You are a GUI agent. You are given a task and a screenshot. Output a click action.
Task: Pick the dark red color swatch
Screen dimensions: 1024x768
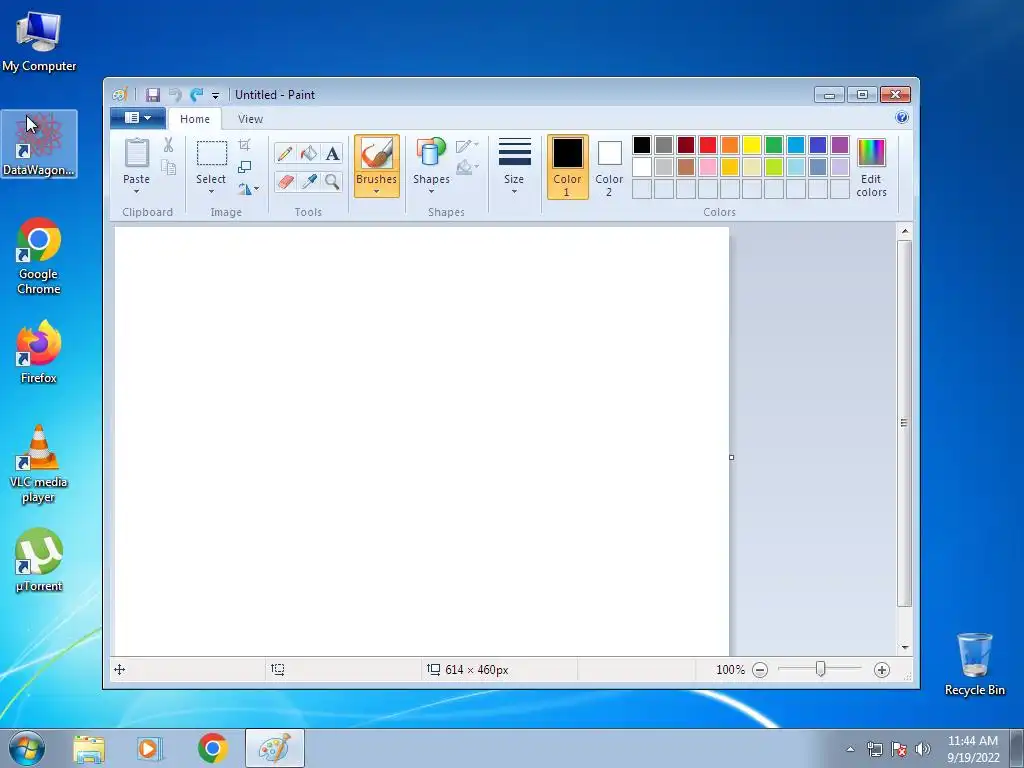[686, 145]
